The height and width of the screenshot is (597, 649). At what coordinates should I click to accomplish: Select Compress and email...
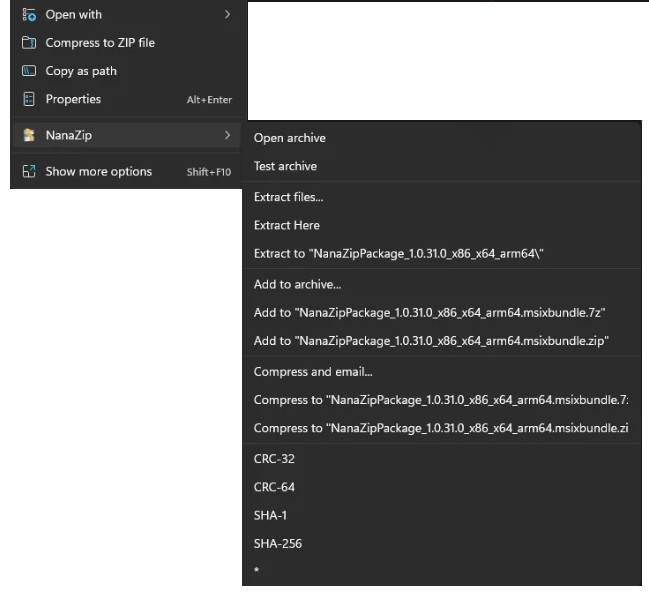coord(442,372)
